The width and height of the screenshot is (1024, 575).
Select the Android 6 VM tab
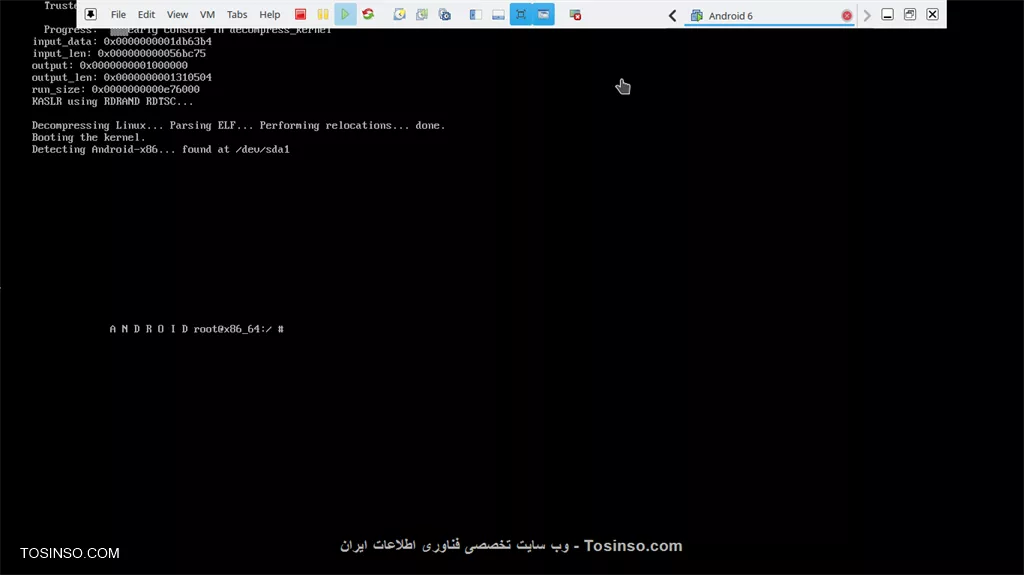coord(769,16)
